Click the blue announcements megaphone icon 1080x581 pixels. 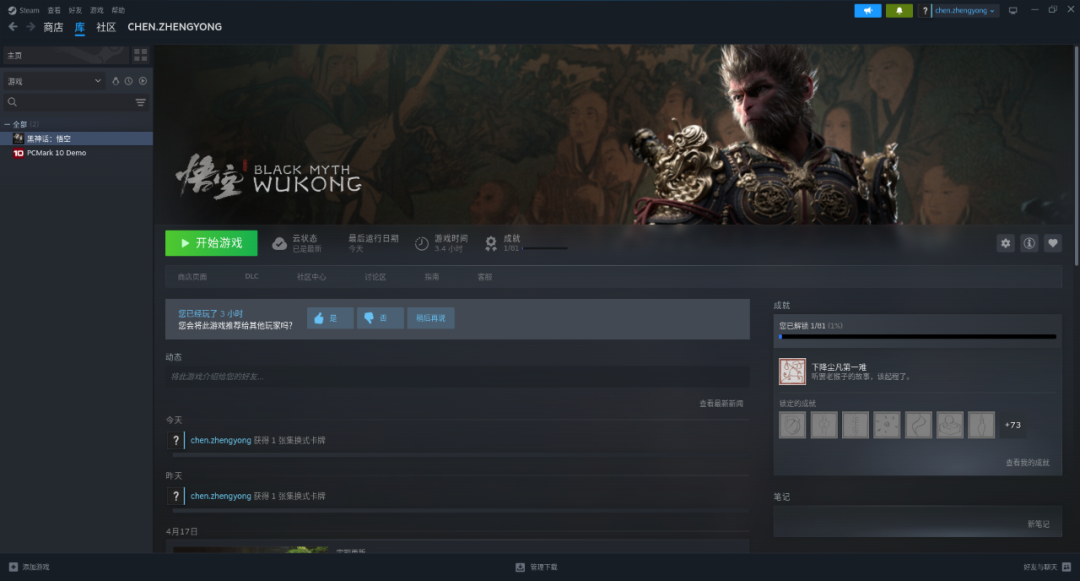pyautogui.click(x=868, y=10)
